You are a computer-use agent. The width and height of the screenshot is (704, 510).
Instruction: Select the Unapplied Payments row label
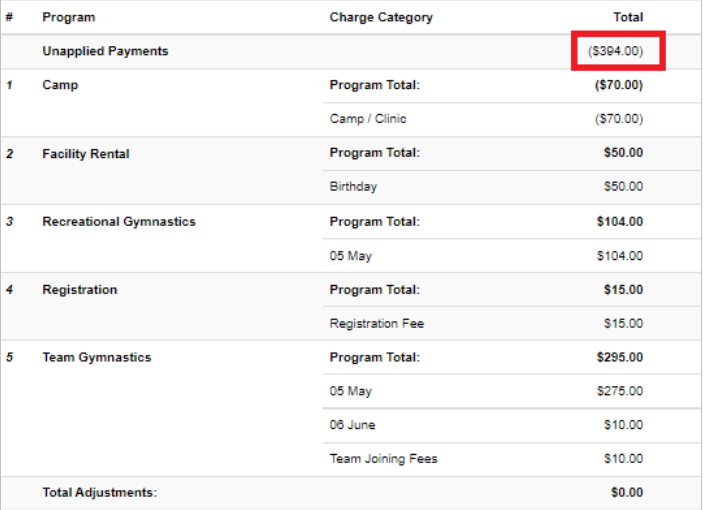(106, 51)
